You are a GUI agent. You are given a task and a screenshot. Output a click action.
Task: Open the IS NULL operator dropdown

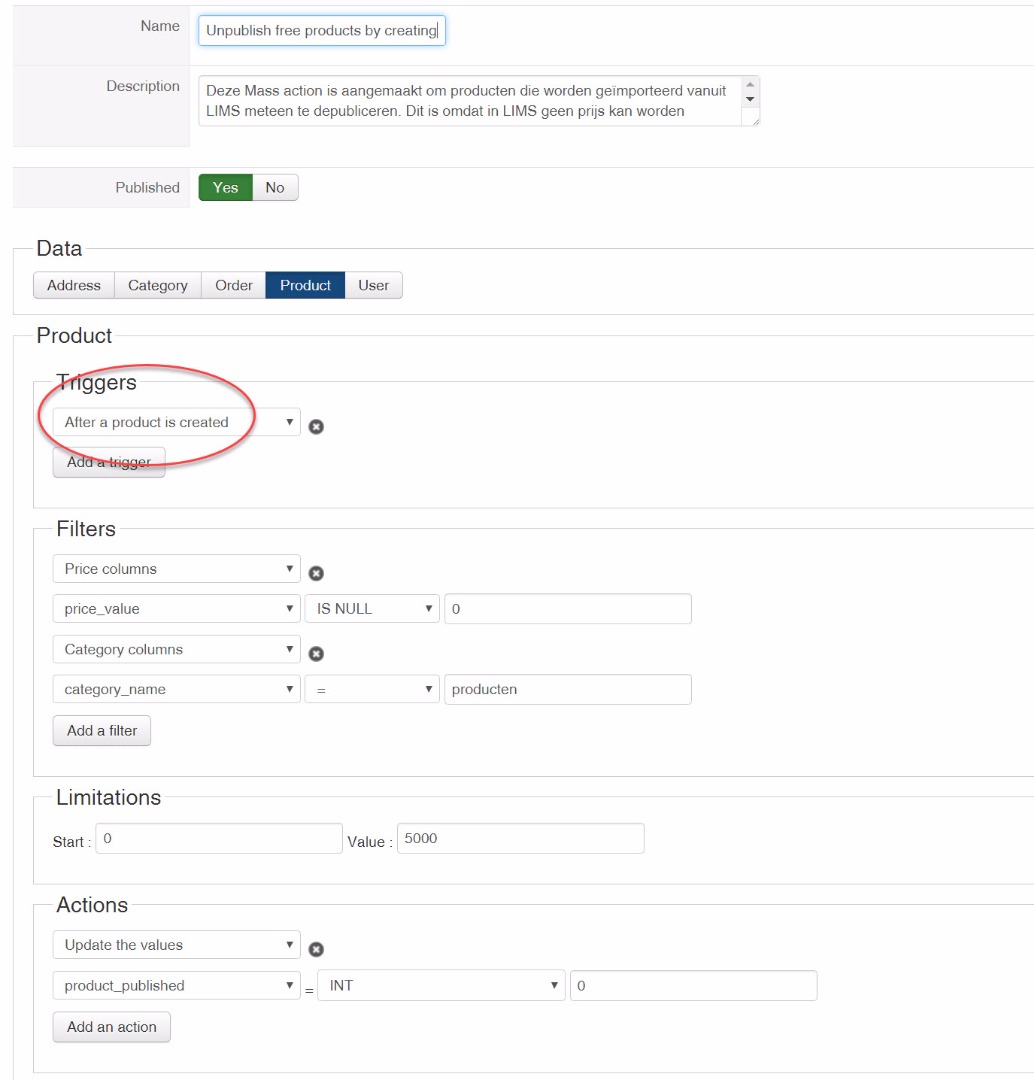[x=372, y=609]
